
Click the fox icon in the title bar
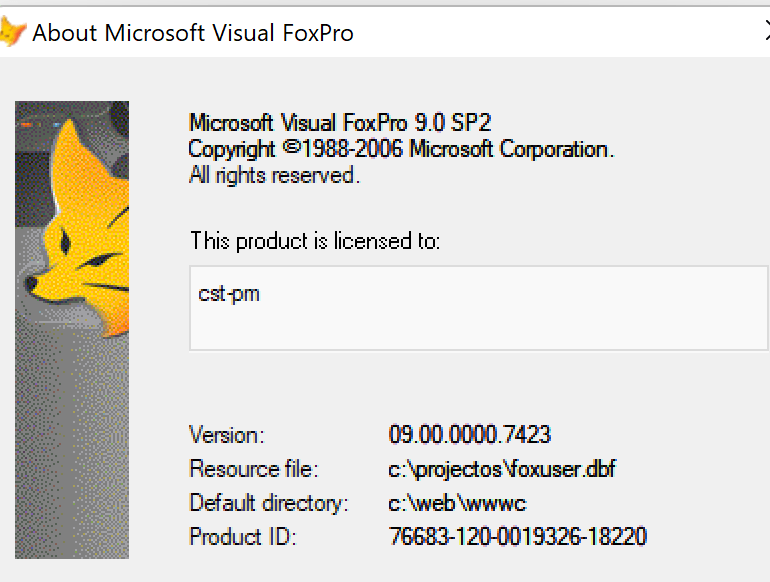[12, 32]
